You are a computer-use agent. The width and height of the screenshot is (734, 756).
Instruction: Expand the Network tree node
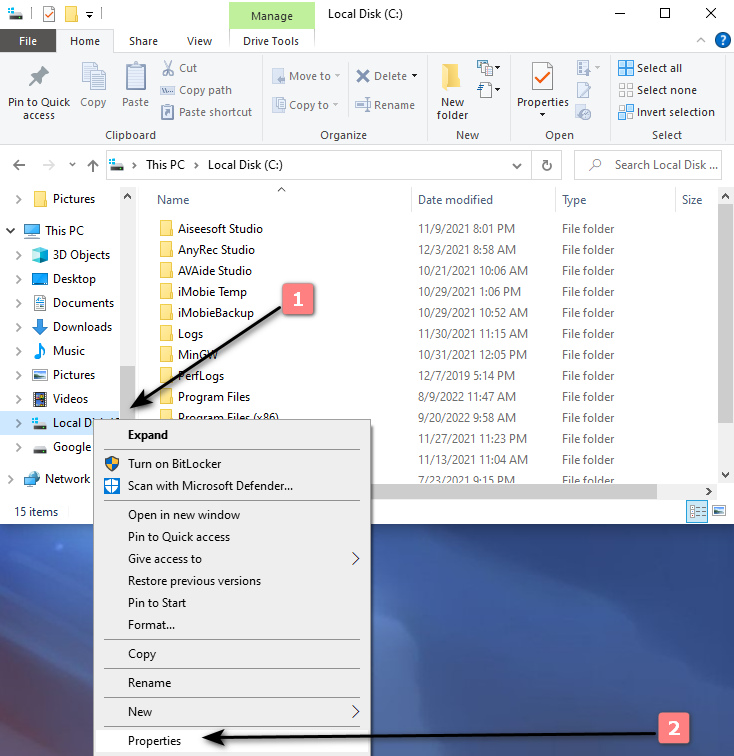point(11,479)
